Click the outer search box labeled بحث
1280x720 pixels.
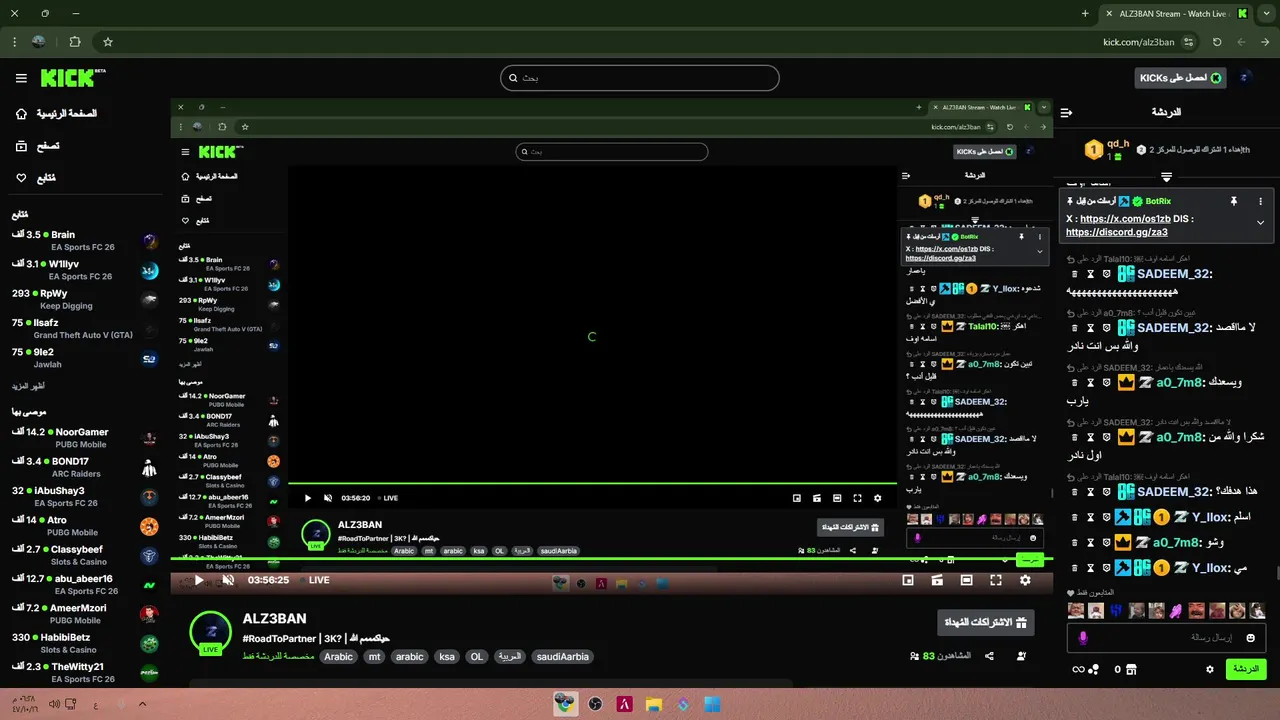(x=640, y=78)
